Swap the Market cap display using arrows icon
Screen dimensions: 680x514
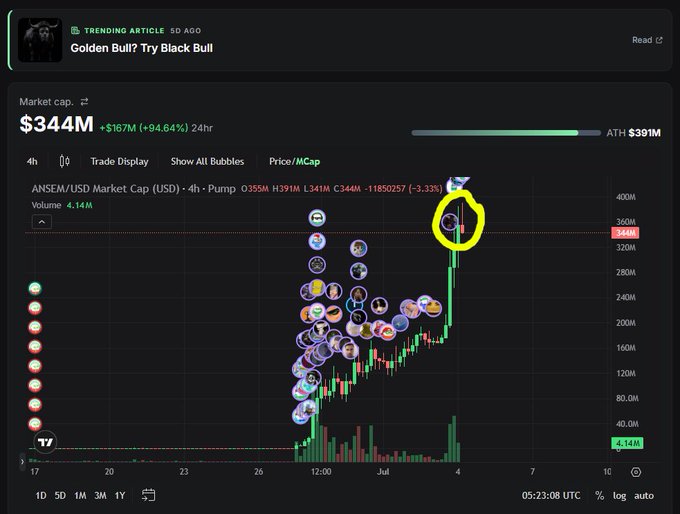(x=84, y=101)
